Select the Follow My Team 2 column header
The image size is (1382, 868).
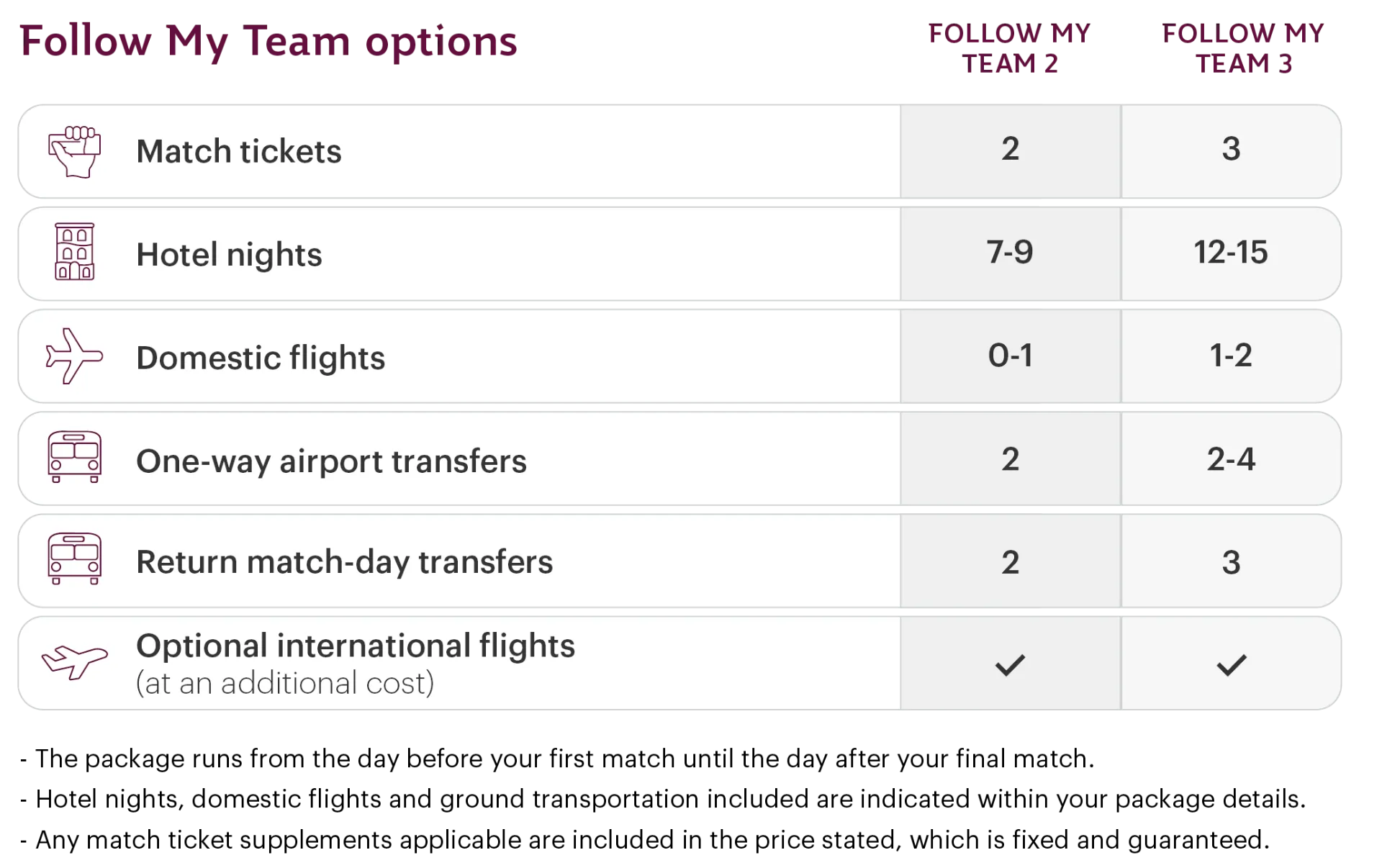click(1010, 49)
